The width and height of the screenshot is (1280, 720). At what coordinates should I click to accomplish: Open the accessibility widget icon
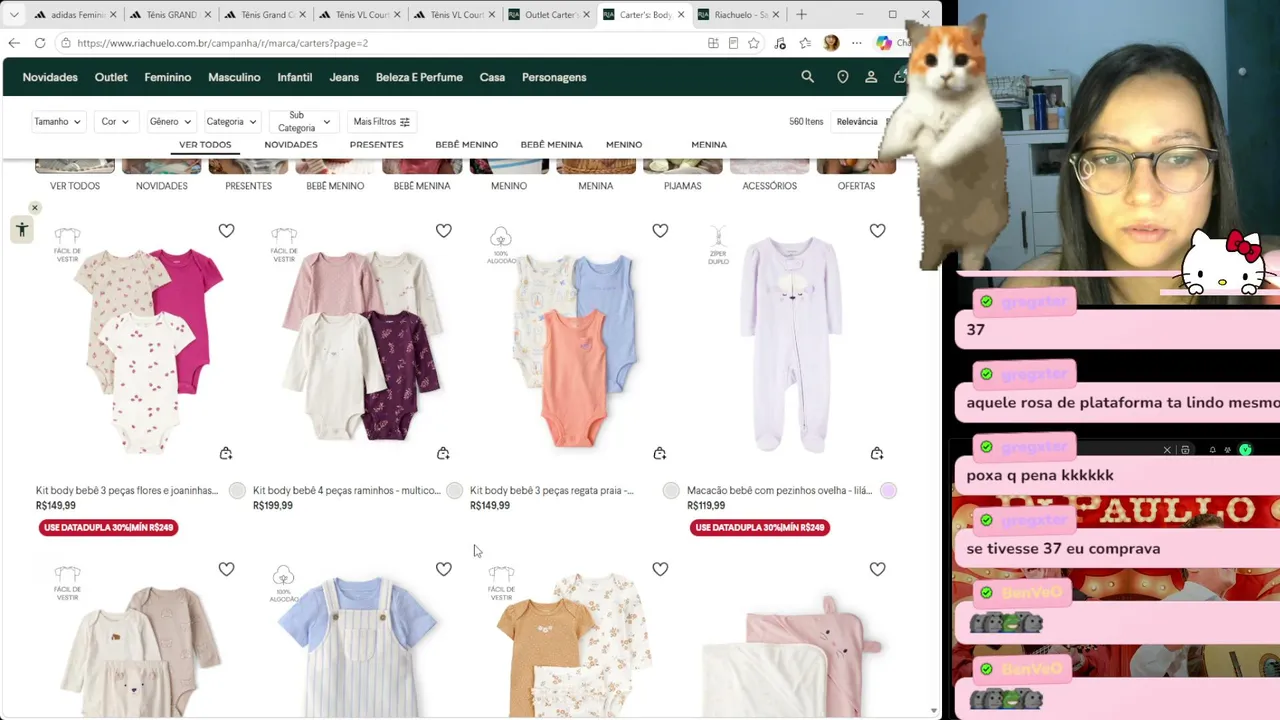click(22, 230)
